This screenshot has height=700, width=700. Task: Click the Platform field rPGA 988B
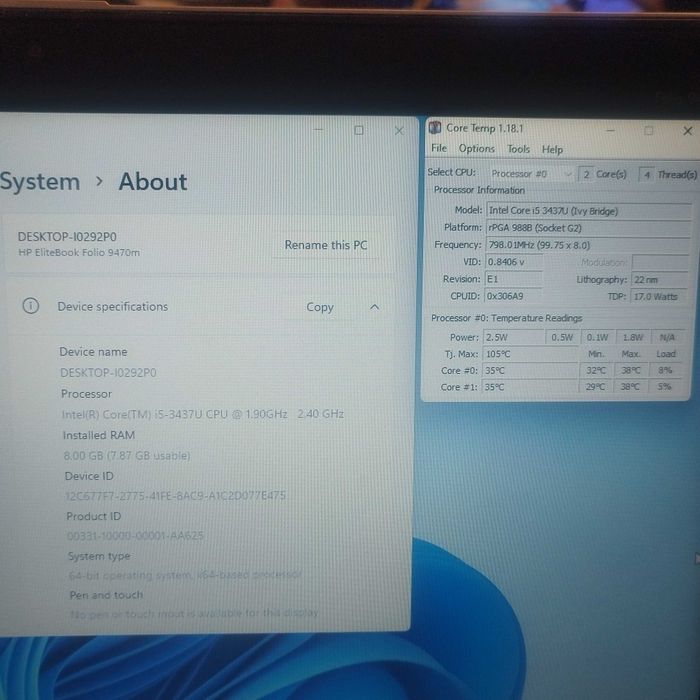click(x=588, y=228)
